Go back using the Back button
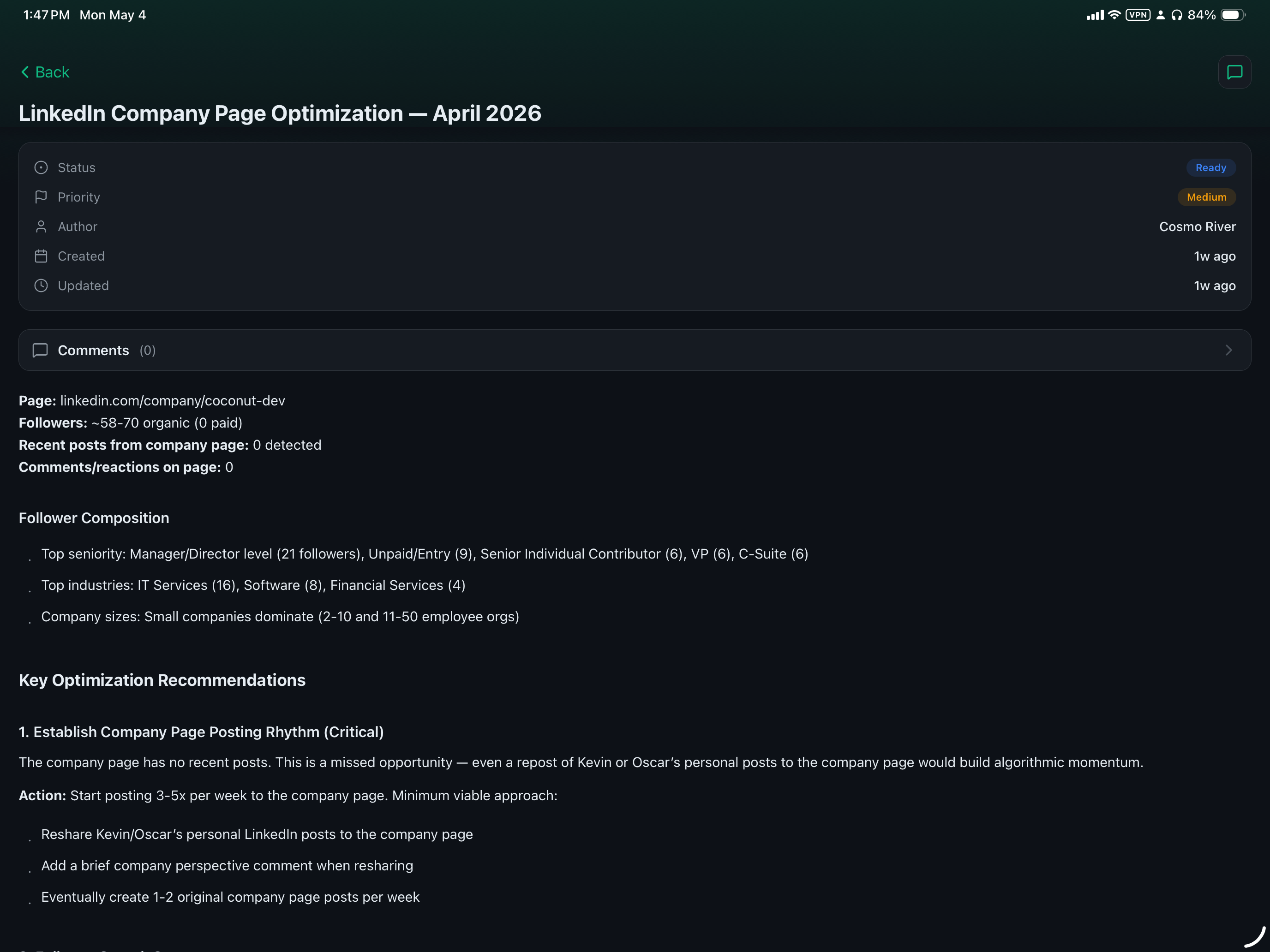This screenshot has width=1270, height=952. 45,72
